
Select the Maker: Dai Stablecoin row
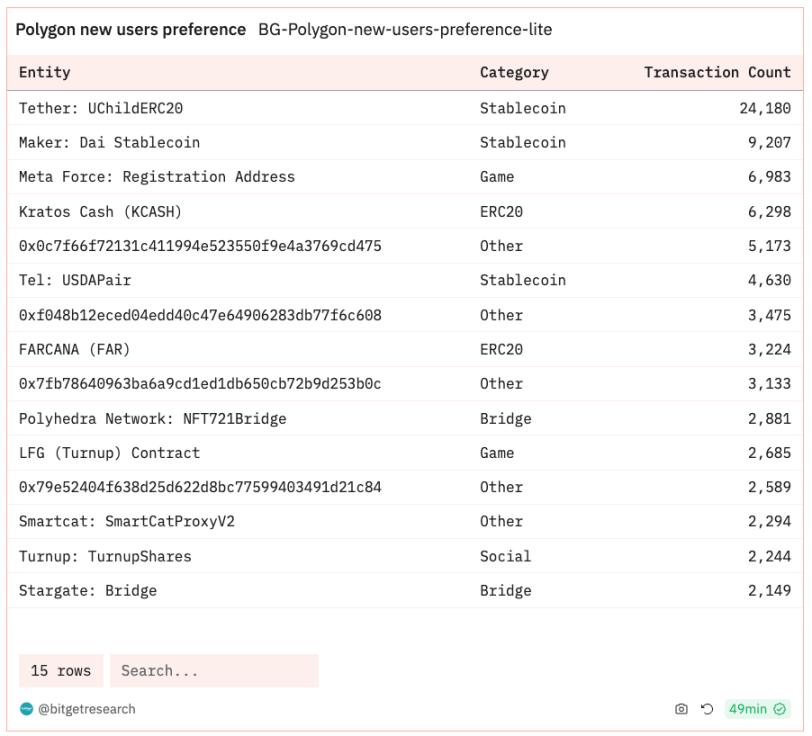click(405, 142)
